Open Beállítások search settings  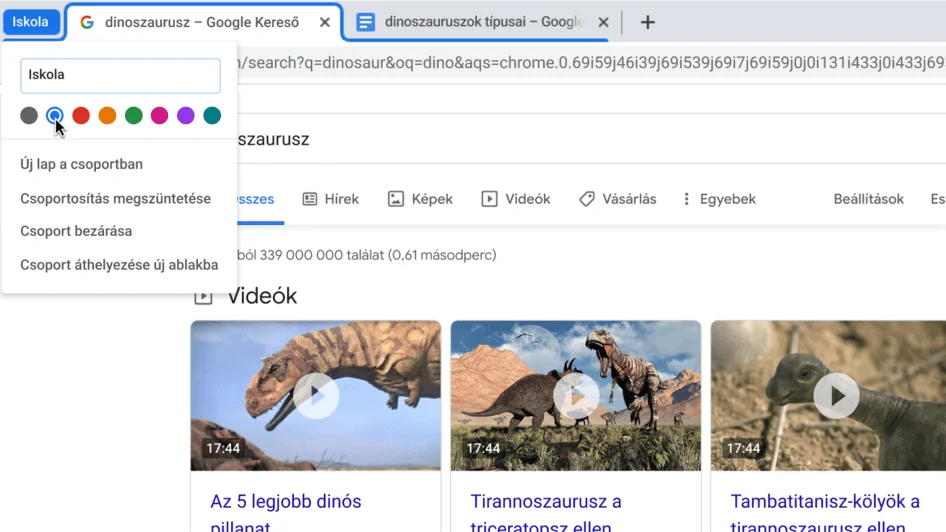[868, 199]
